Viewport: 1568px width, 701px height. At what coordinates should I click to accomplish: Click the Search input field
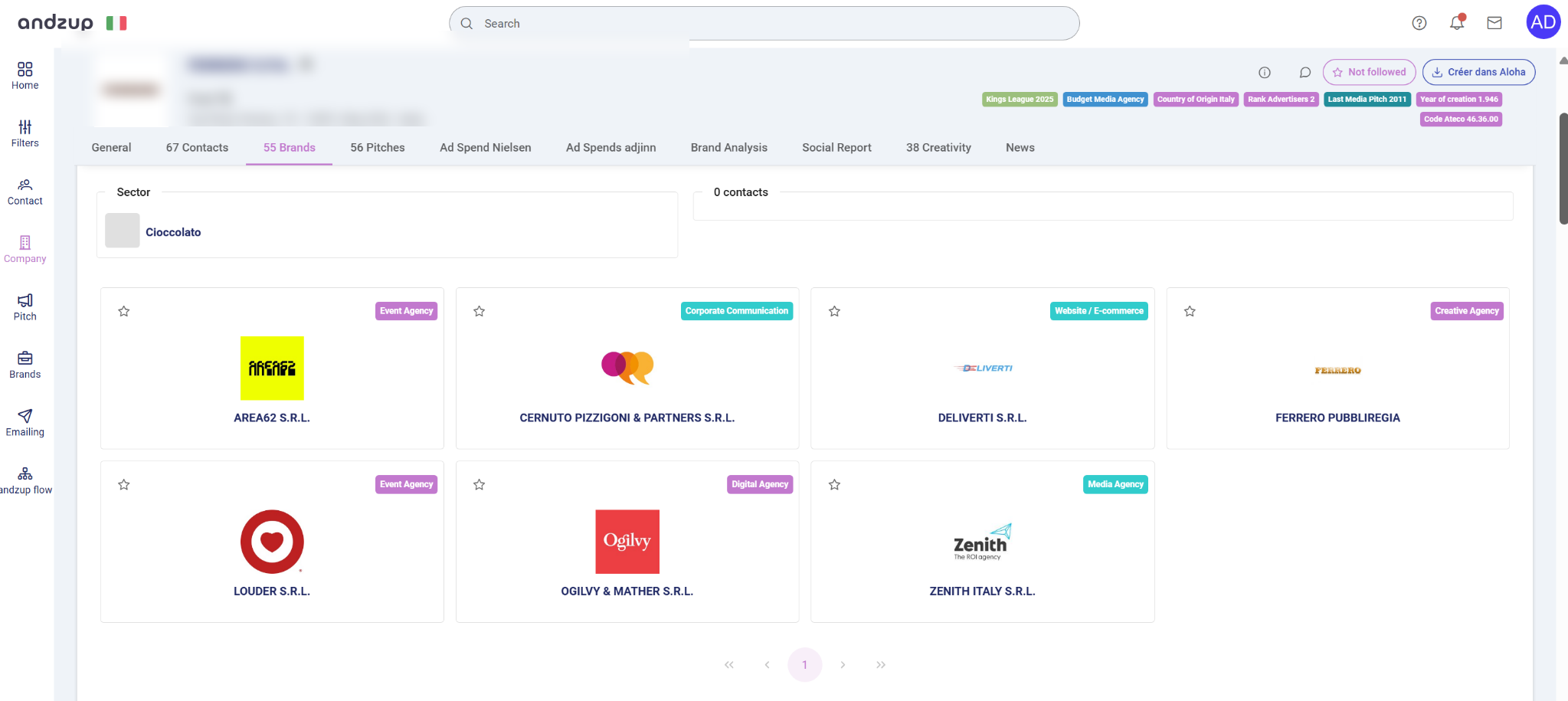pos(766,24)
